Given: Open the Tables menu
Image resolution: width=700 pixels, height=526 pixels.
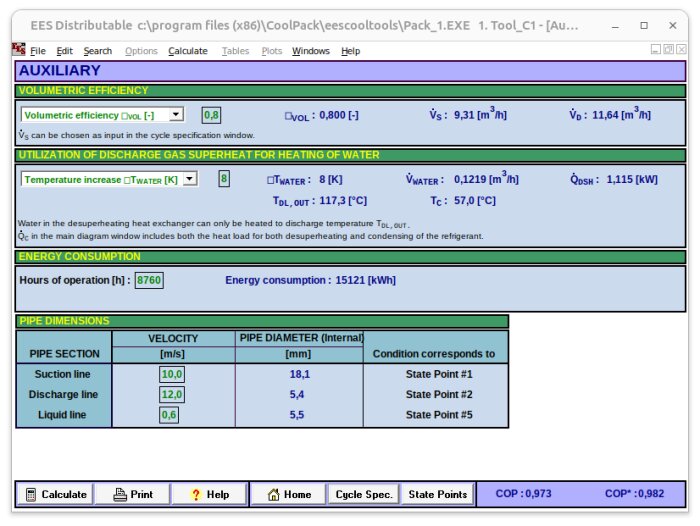Looking at the screenshot, I should (x=235, y=51).
